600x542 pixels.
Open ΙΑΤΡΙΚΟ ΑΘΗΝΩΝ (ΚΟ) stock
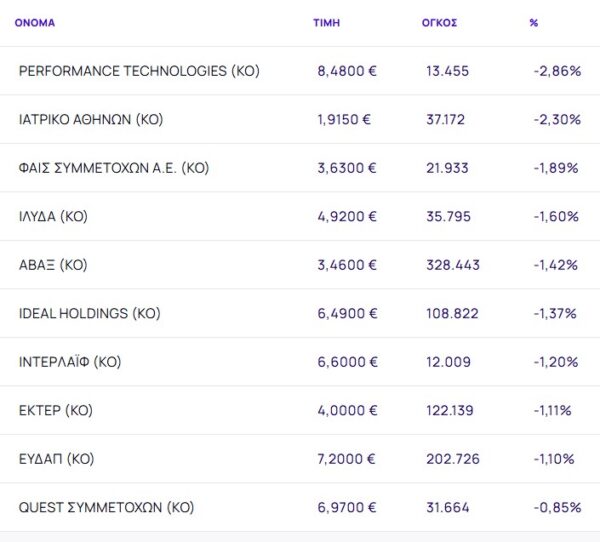click(91, 119)
